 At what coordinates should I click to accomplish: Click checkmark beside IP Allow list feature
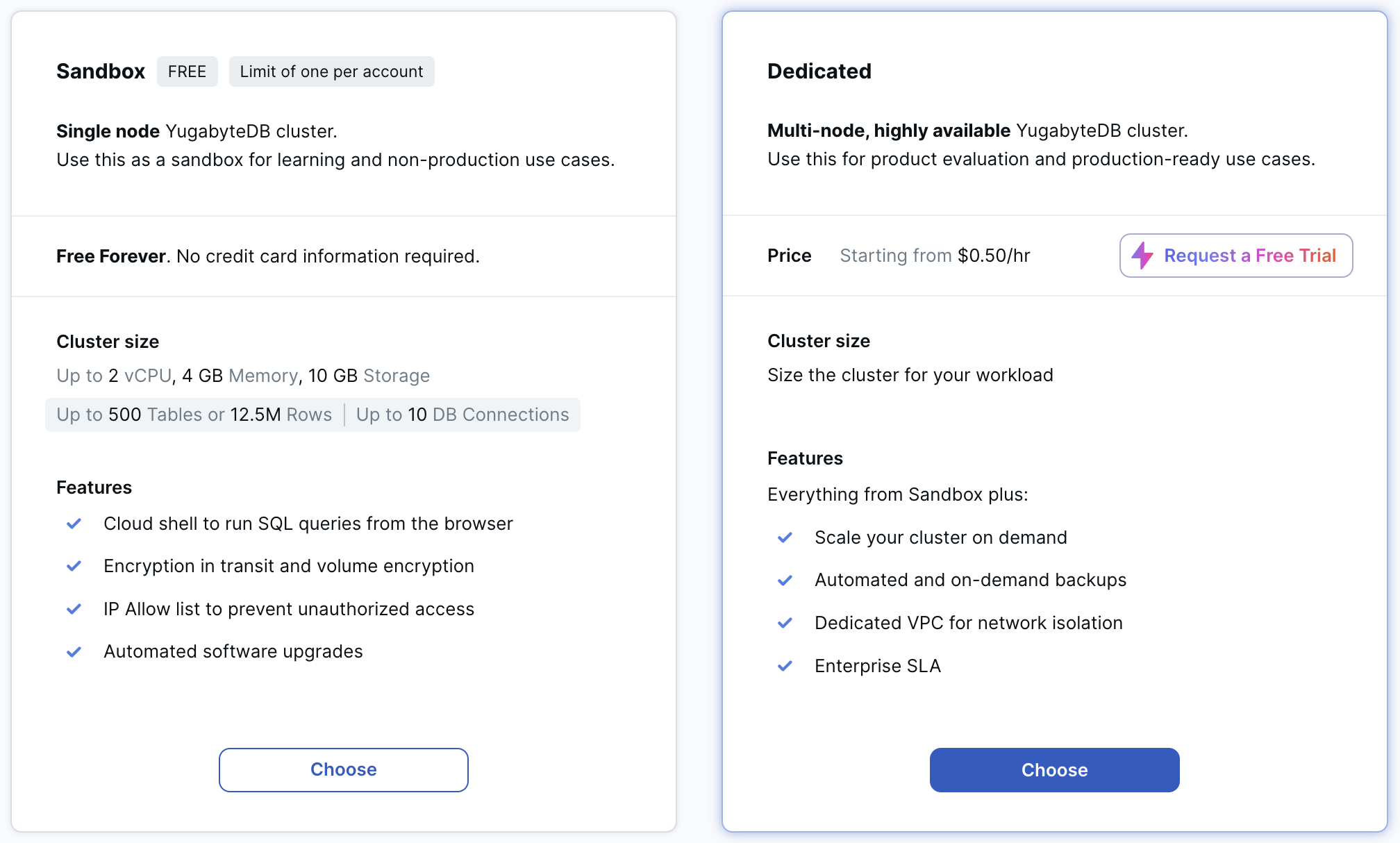coord(74,609)
